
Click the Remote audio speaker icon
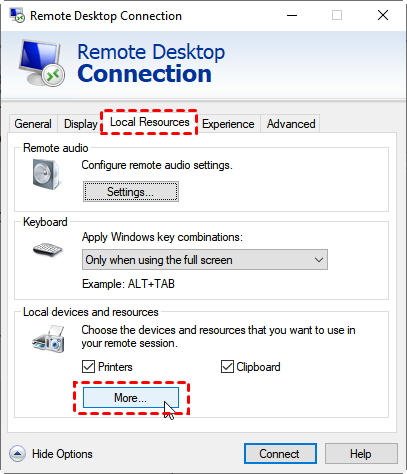(x=46, y=174)
